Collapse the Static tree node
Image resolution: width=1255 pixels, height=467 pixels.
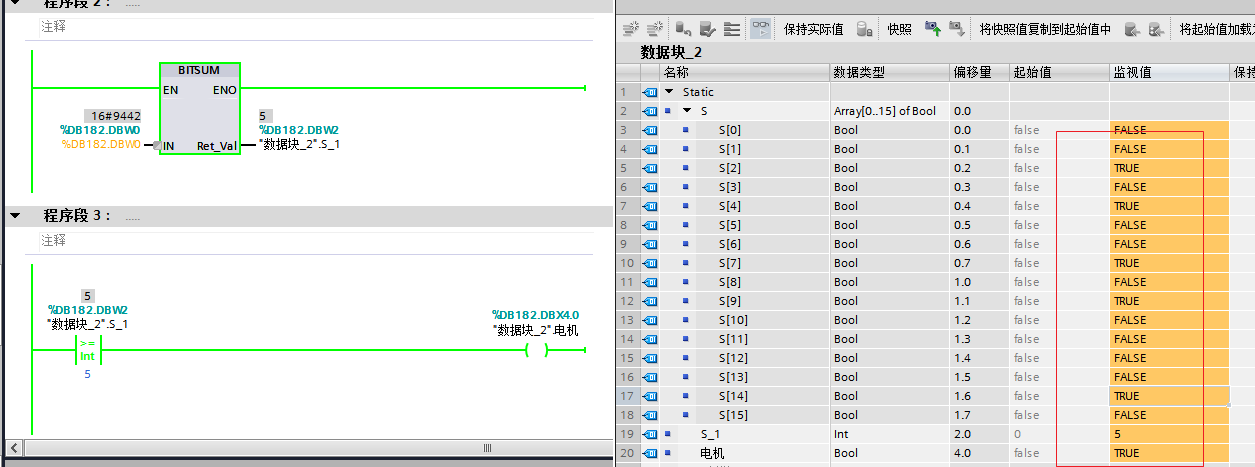tap(669, 92)
